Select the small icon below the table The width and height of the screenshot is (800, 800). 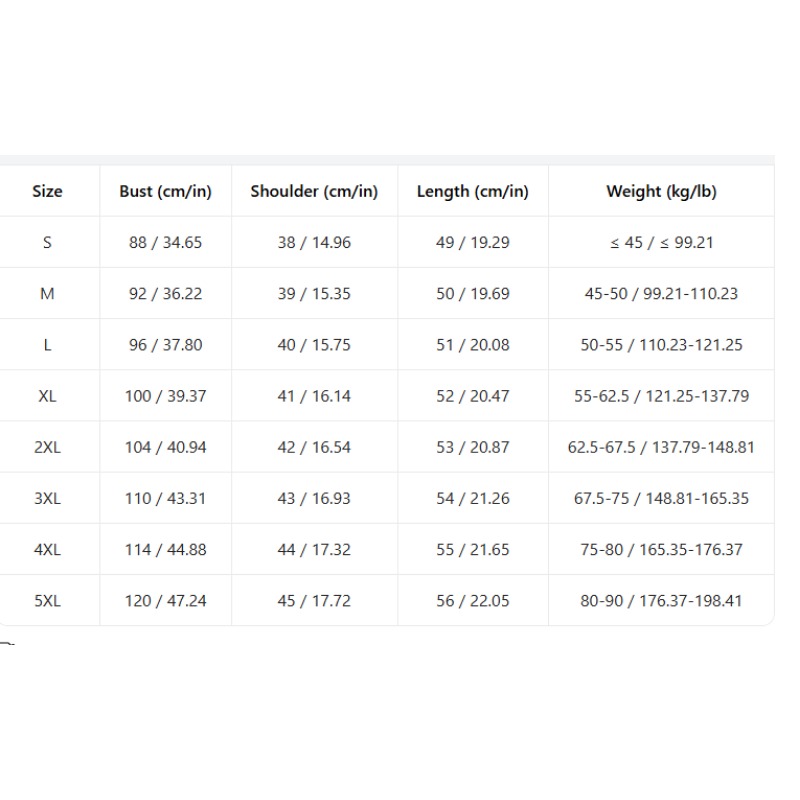[7, 643]
